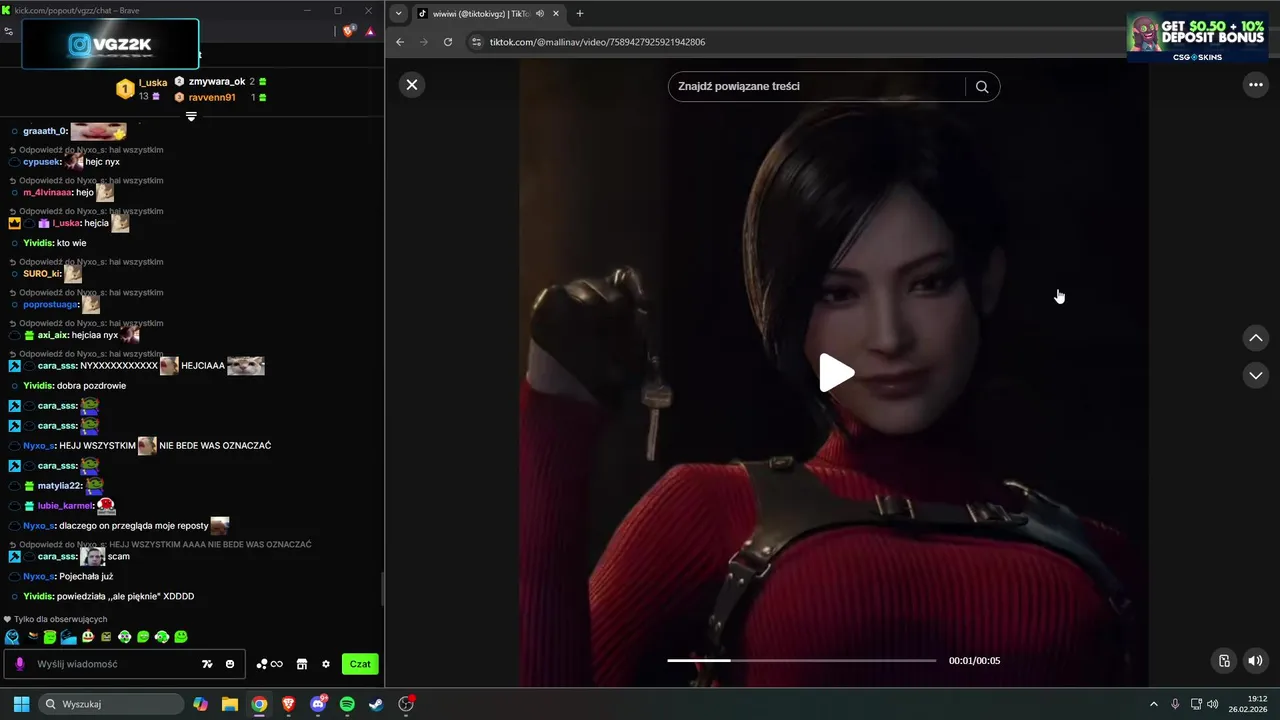
Task: Open the tab search dropdown arrow
Action: [x=399, y=13]
